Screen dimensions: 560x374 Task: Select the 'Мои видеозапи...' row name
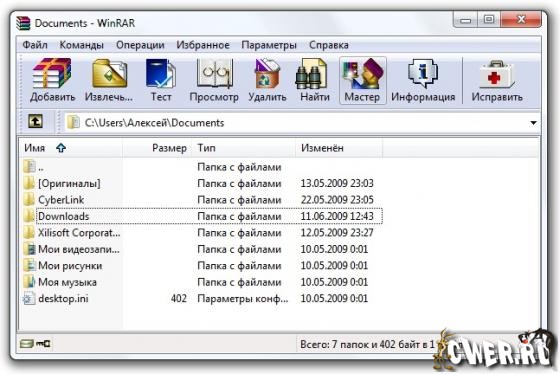point(79,249)
